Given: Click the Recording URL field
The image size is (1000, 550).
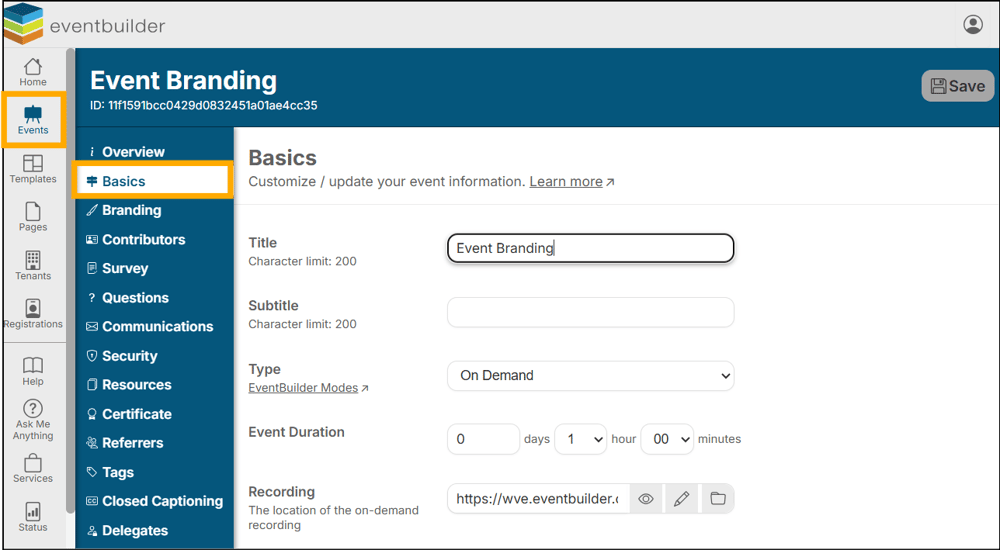Looking at the screenshot, I should pos(538,499).
